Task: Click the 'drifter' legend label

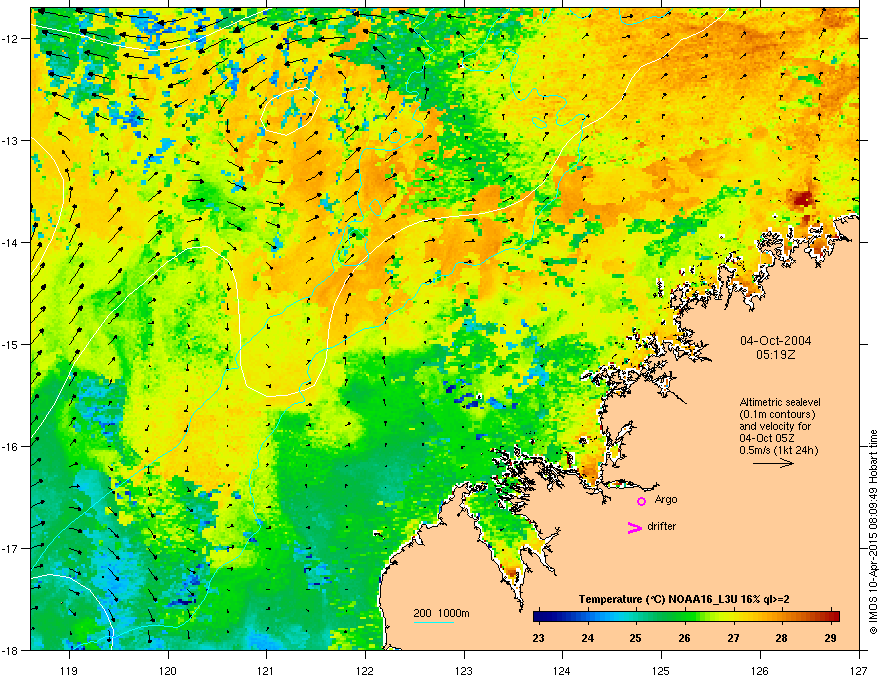Action: pyautogui.click(x=665, y=526)
